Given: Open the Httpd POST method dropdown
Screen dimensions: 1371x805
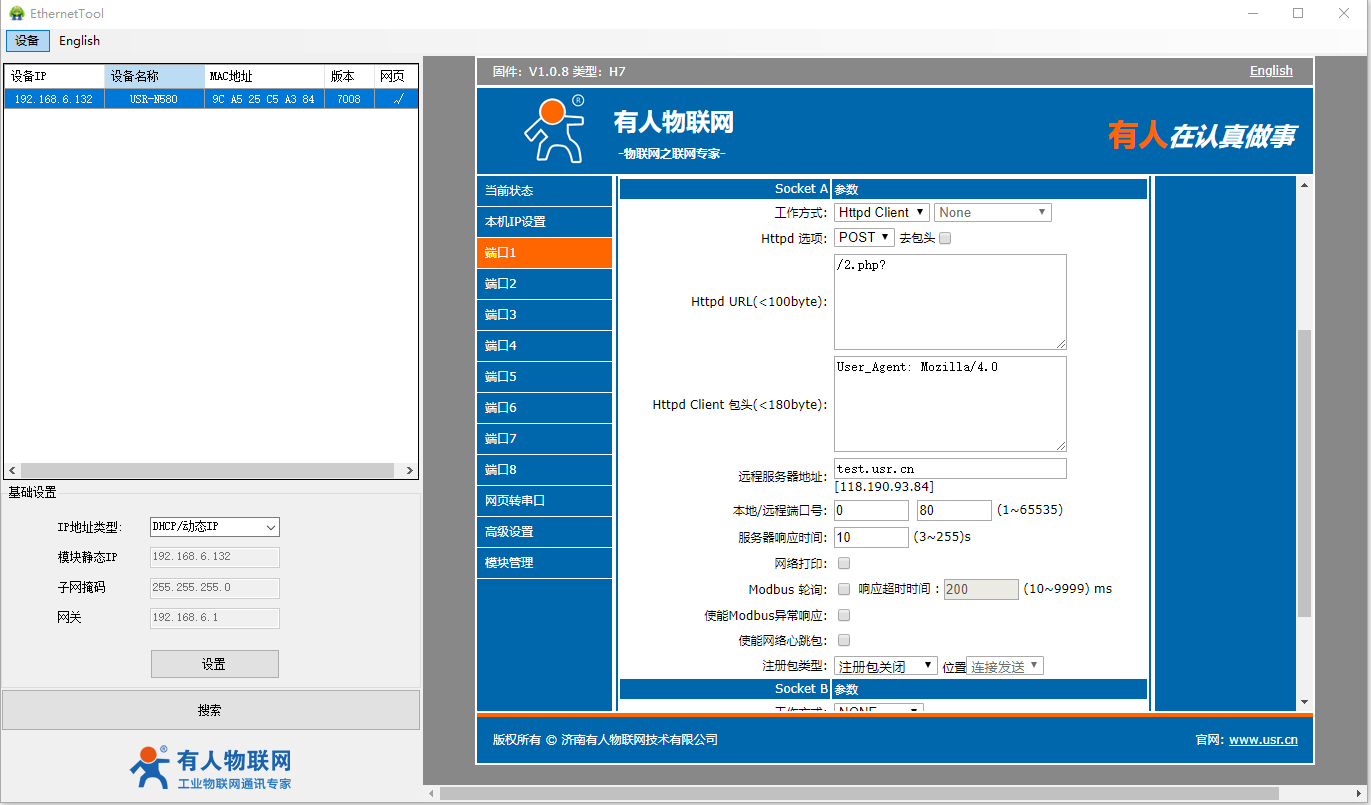Looking at the screenshot, I should click(x=864, y=237).
